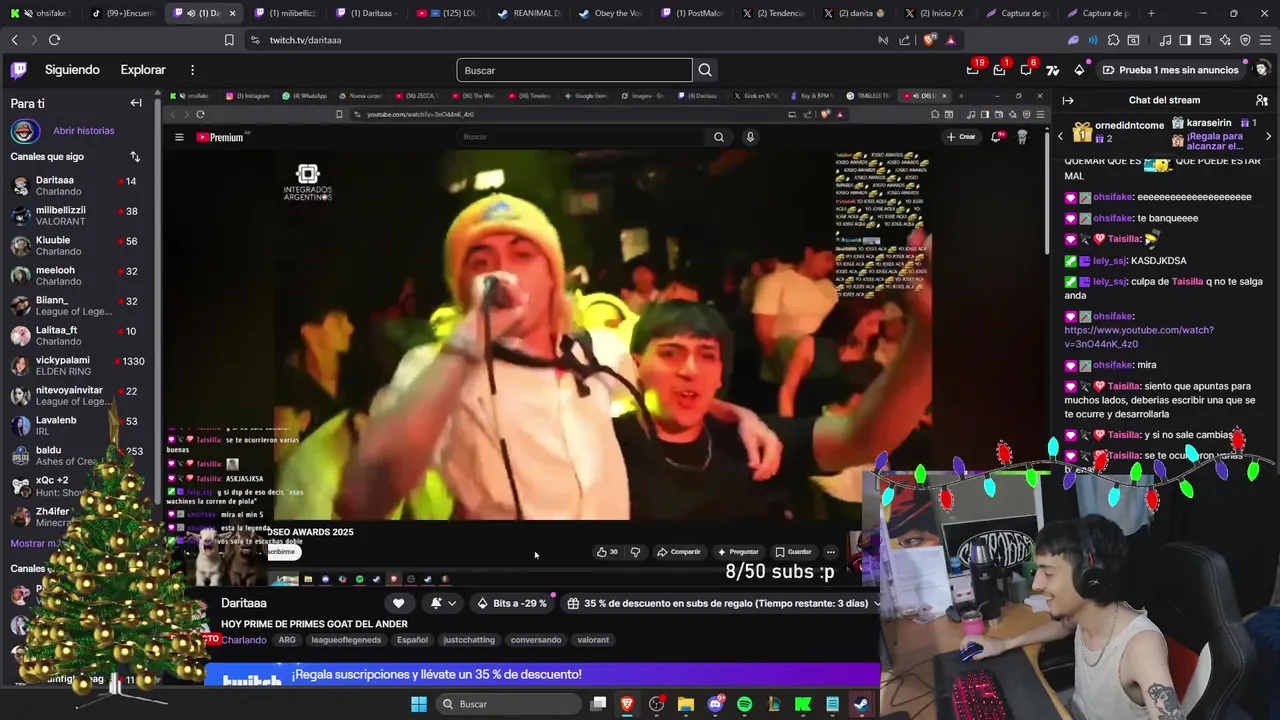
Task: Click Abrir historias in sidebar
Action: click(84, 131)
